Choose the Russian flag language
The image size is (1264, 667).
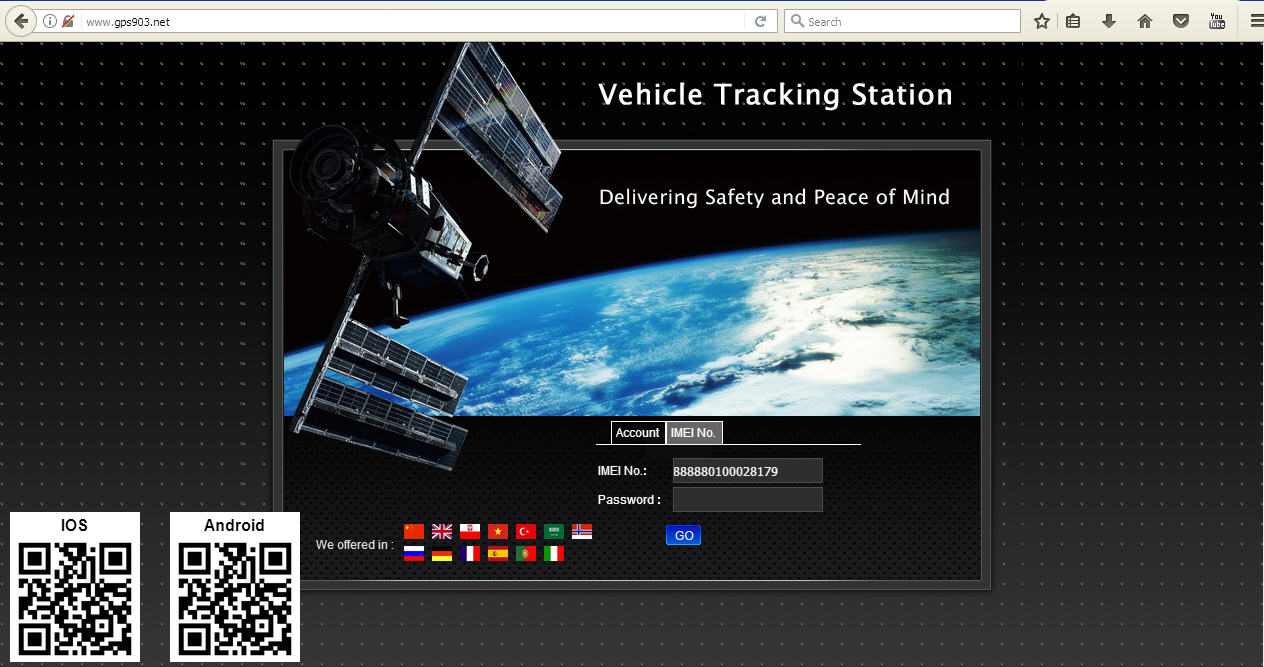414,554
